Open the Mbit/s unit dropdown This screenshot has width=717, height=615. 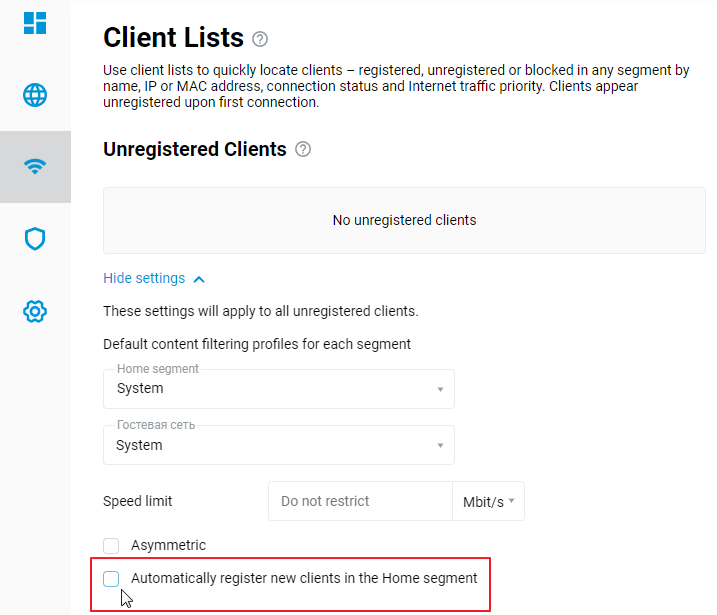(x=489, y=501)
